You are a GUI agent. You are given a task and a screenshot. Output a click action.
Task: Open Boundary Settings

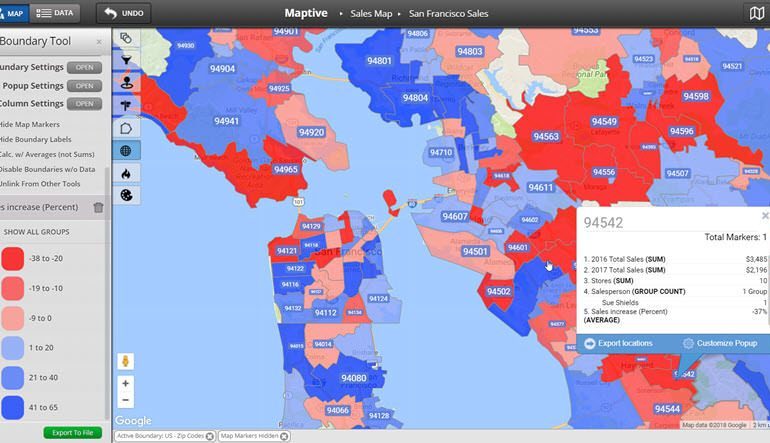[84, 67]
